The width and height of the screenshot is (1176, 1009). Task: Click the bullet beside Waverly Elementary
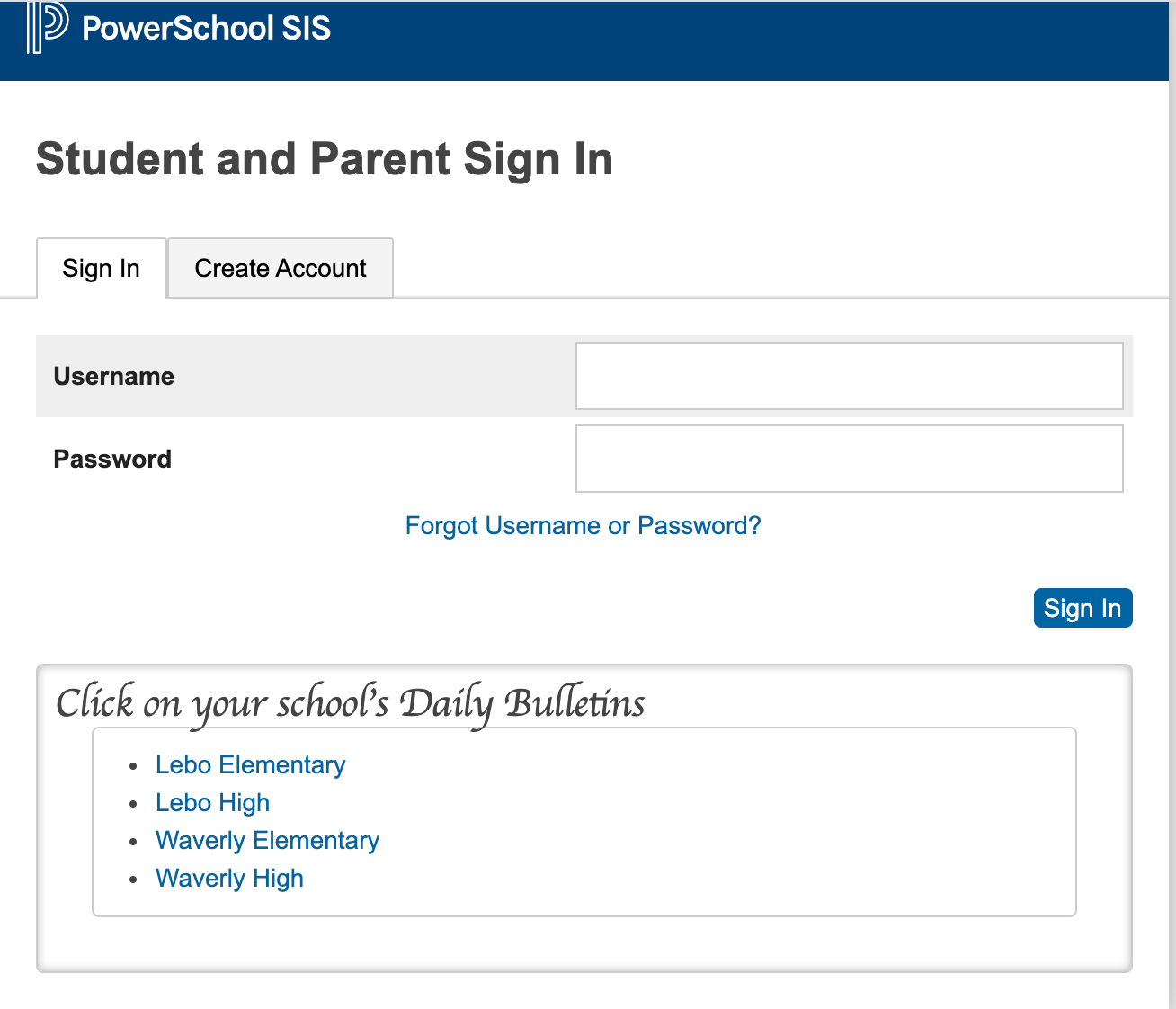(133, 842)
